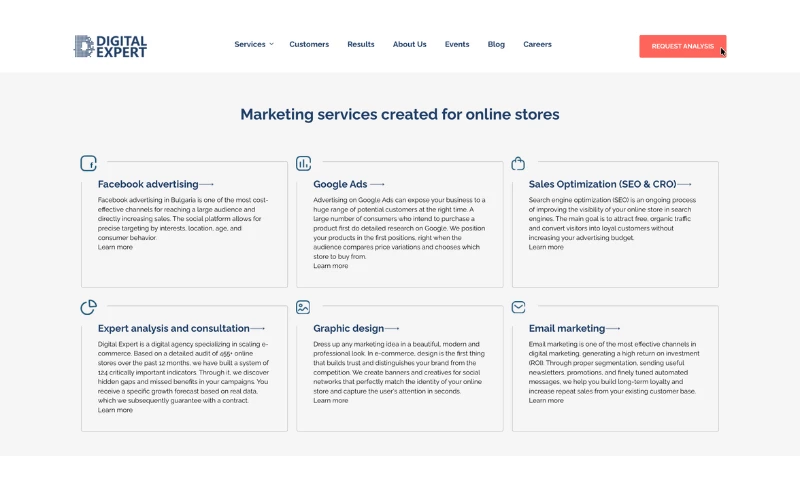This screenshot has height=480, width=800.
Task: Click Learn more under Google Ads
Action: (x=331, y=266)
